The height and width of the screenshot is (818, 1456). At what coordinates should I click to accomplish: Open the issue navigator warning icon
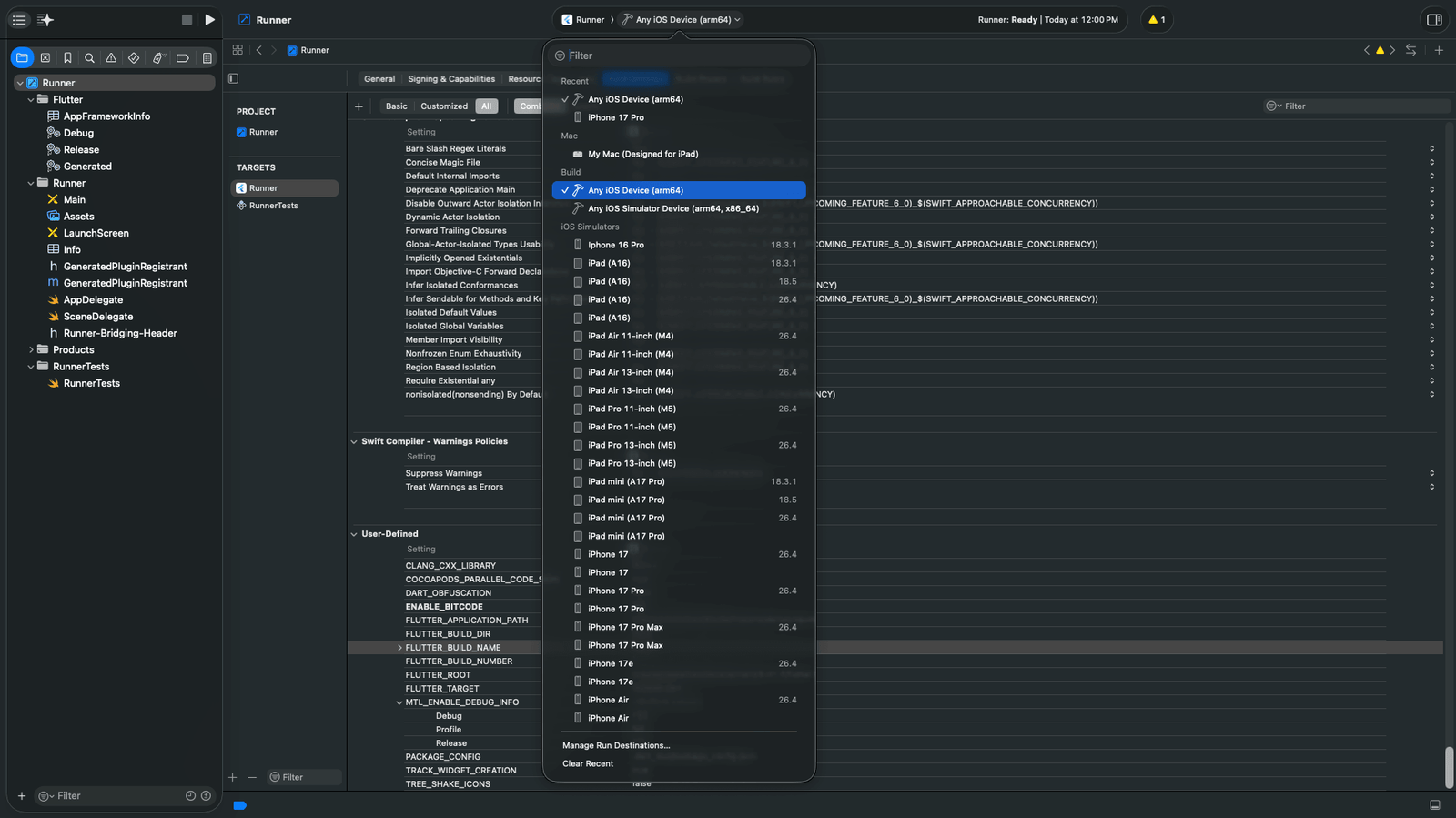tap(111, 57)
